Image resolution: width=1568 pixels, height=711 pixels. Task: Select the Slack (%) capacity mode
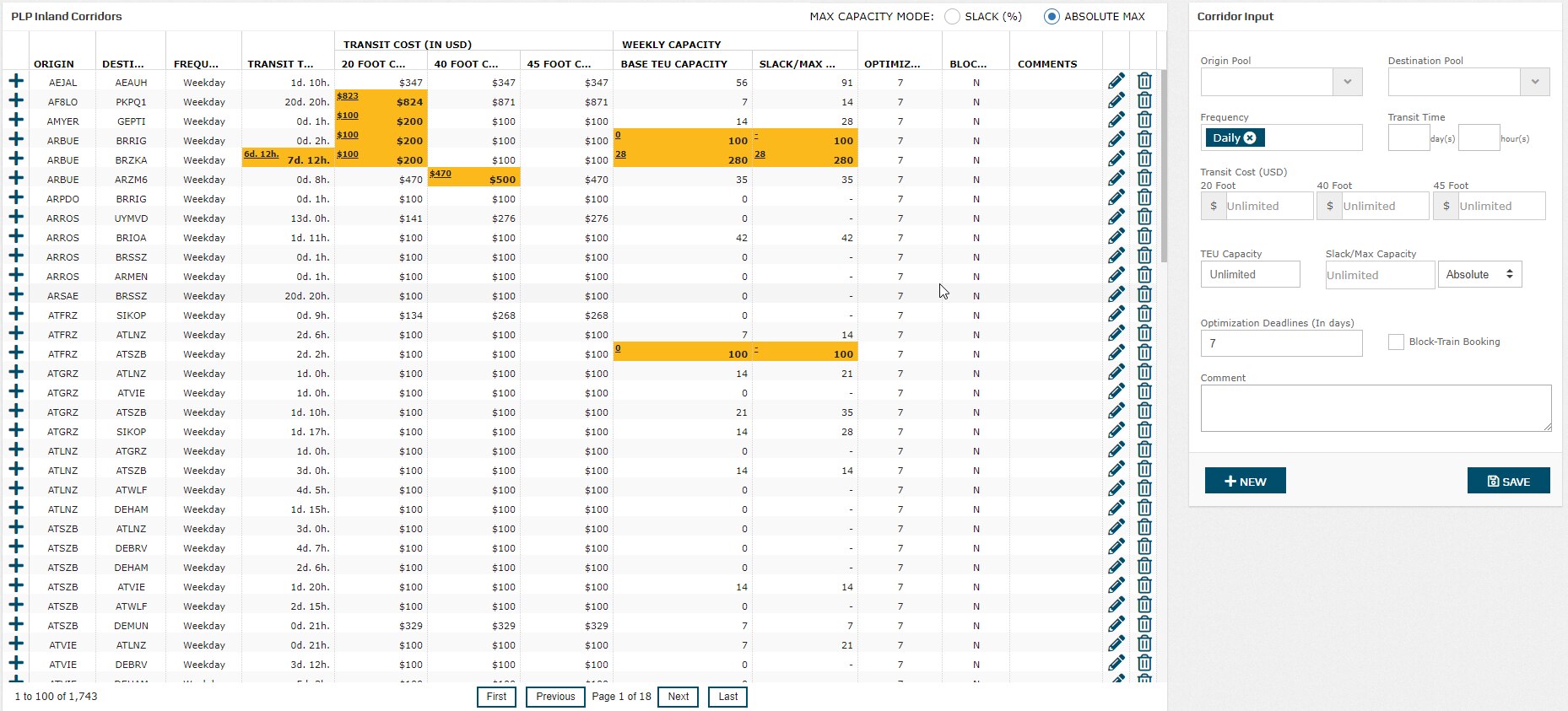pyautogui.click(x=952, y=17)
